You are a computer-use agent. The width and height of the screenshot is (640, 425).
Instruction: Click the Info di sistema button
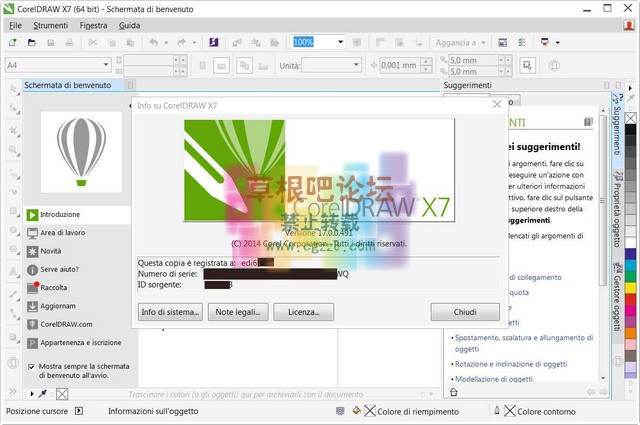[170, 312]
